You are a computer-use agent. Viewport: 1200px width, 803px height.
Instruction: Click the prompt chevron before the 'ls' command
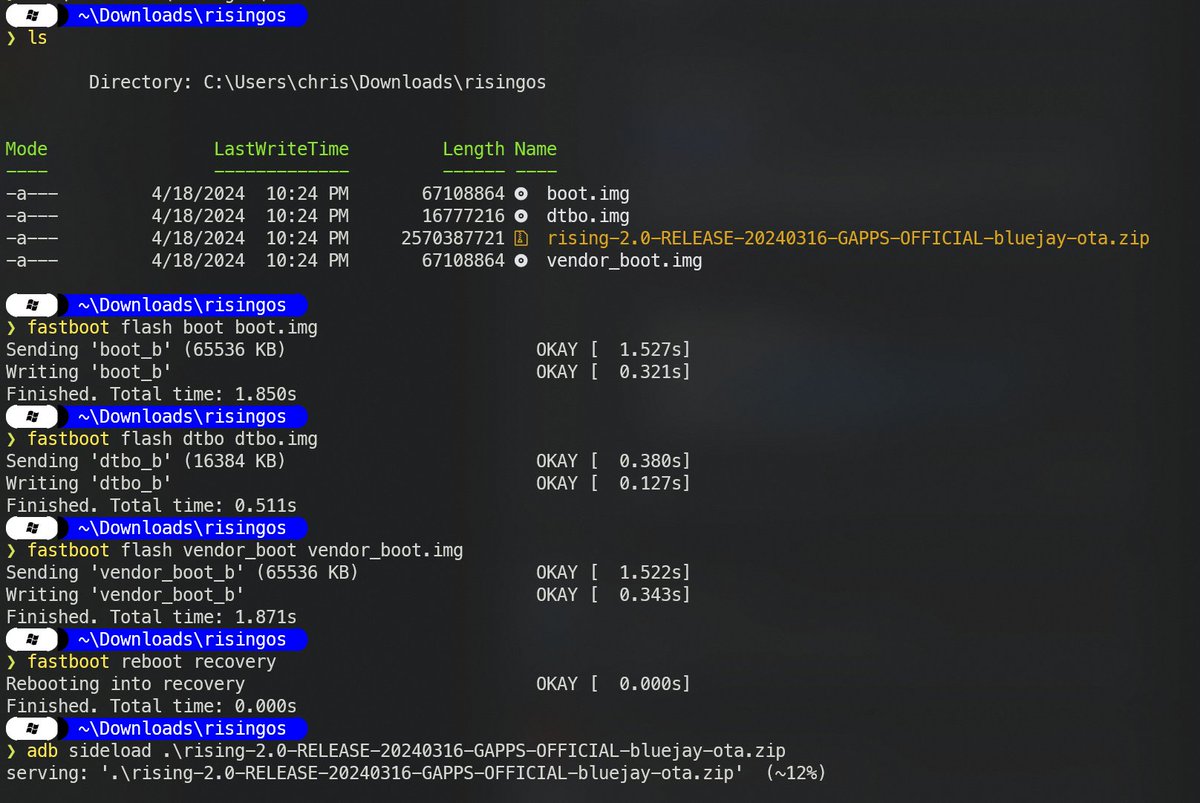pyautogui.click(x=11, y=38)
